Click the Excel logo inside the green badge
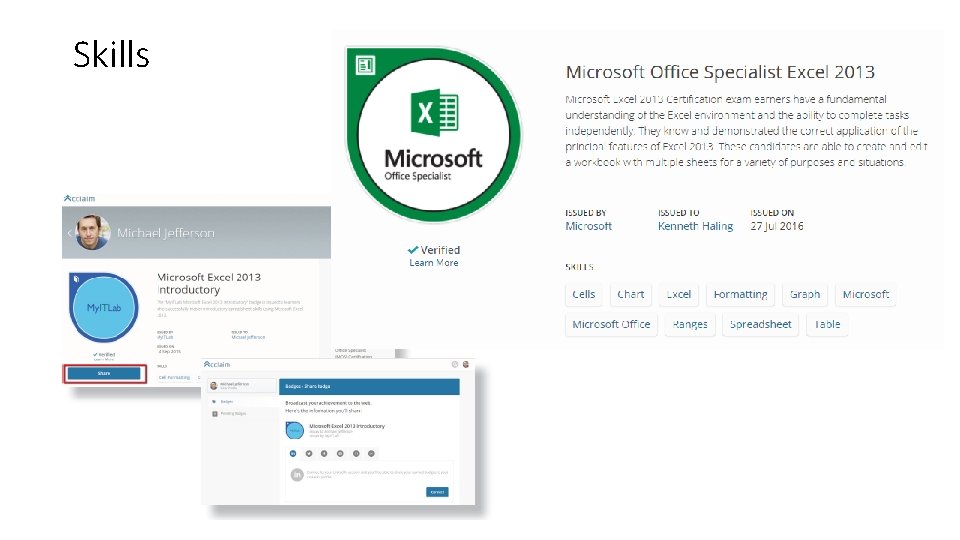The image size is (960, 540). (434, 113)
